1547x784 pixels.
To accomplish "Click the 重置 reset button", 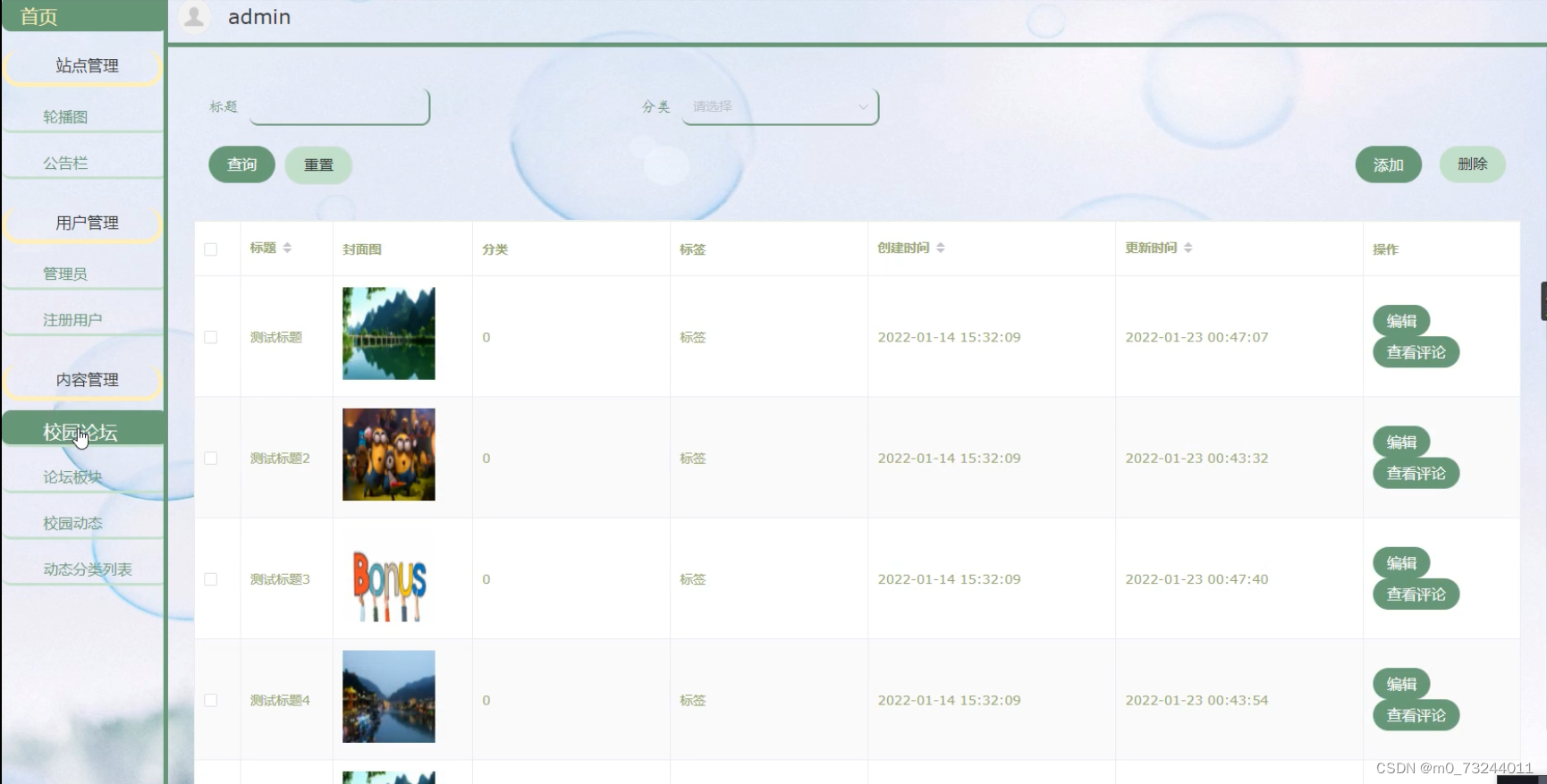I will tap(318, 164).
